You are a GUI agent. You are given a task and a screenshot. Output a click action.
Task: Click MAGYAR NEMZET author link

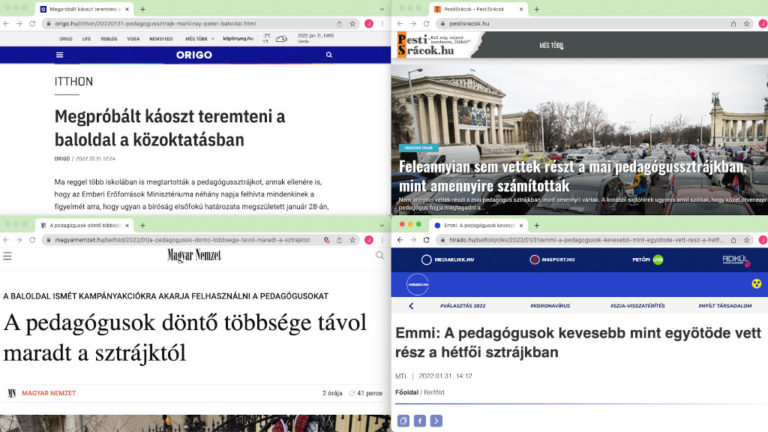[48, 393]
